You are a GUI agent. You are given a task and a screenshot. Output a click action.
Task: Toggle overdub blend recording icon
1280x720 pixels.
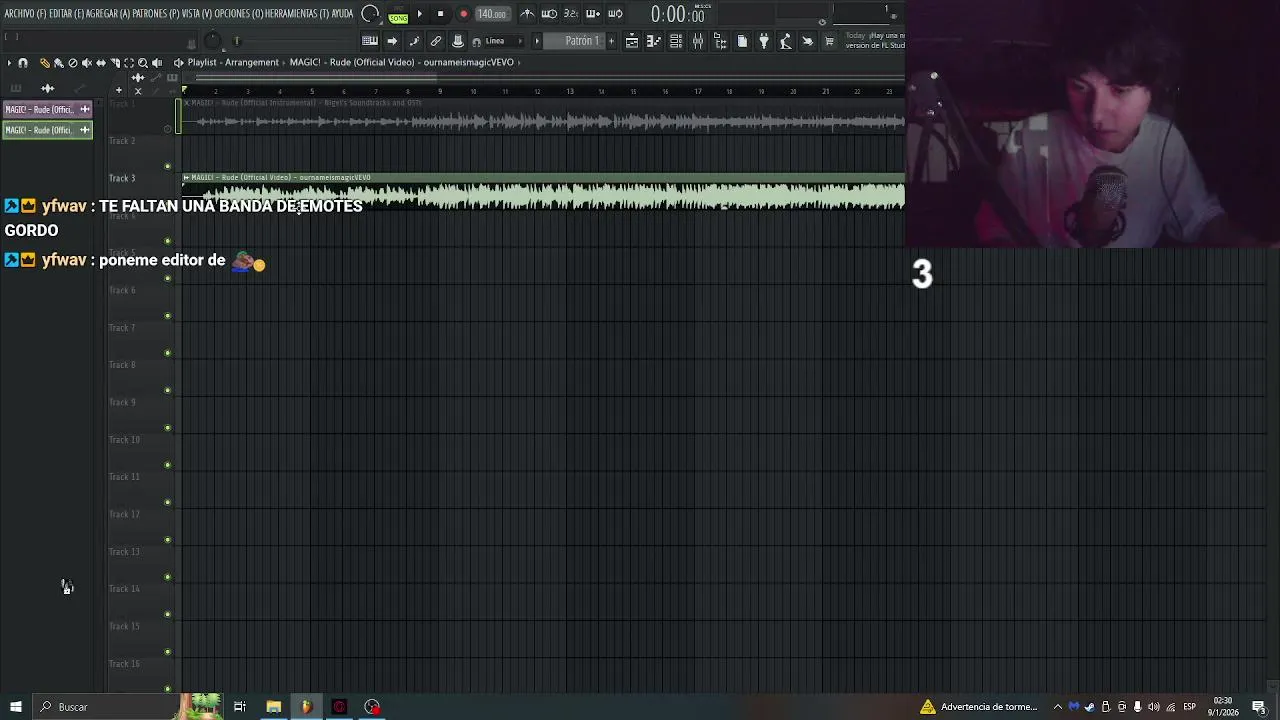point(593,14)
